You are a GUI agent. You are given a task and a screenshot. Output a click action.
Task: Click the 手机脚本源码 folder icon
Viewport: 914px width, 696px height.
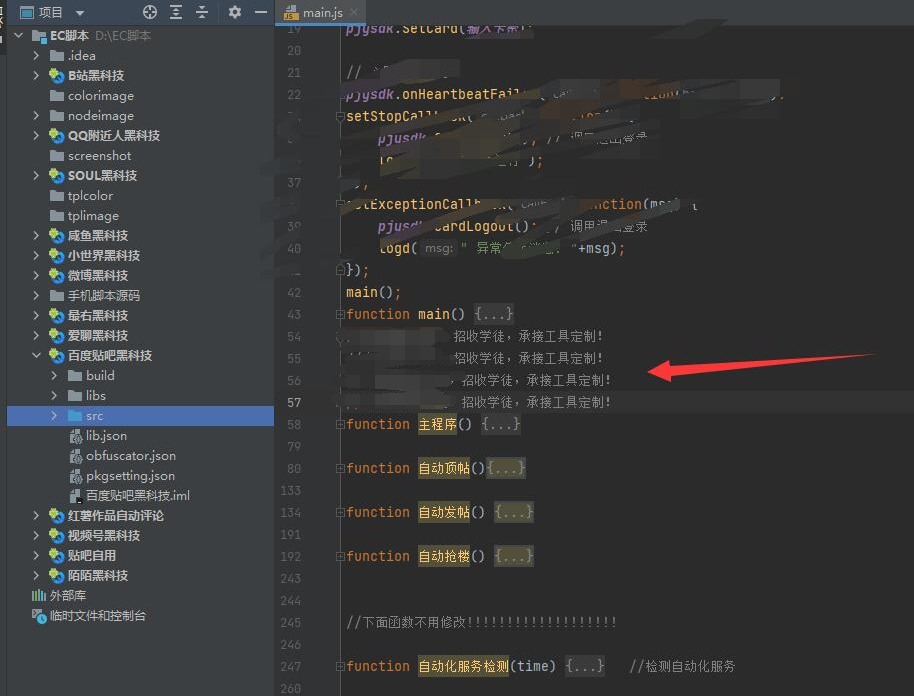click(x=57, y=296)
